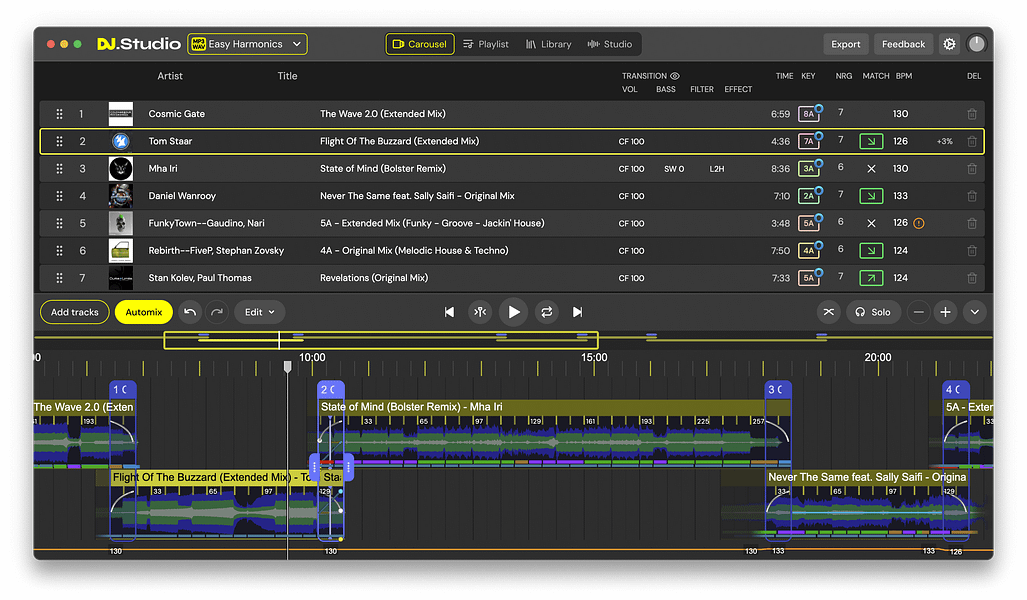
Task: Expand the chevron next to zoom controls
Action: [x=975, y=312]
